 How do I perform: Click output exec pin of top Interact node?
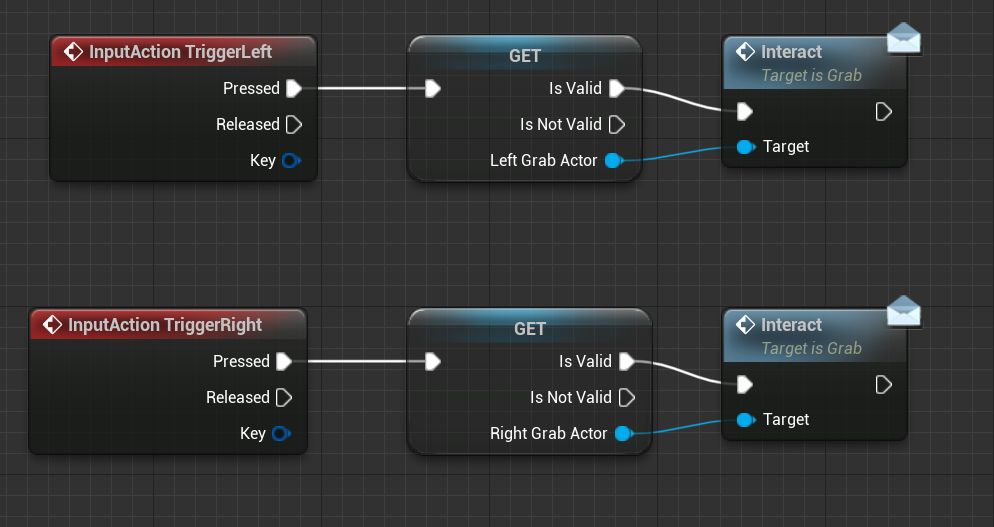click(883, 111)
